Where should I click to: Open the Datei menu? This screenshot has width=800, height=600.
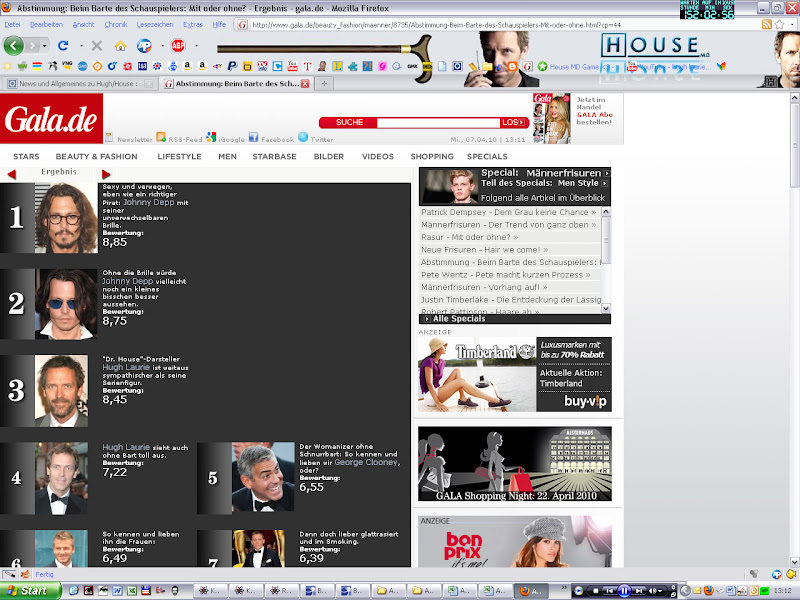point(12,24)
